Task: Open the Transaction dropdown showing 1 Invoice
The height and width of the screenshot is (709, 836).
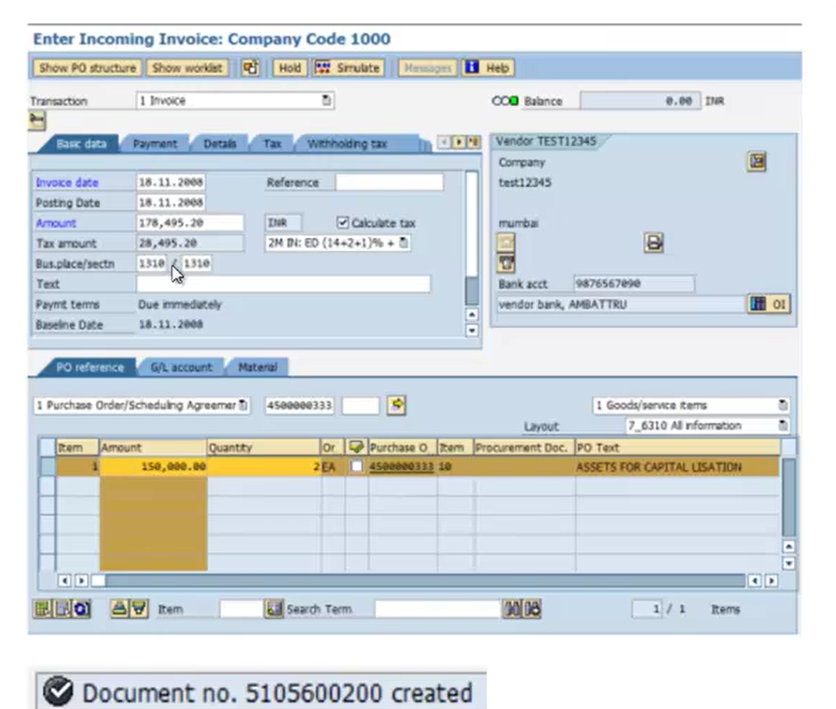Action: [x=235, y=100]
